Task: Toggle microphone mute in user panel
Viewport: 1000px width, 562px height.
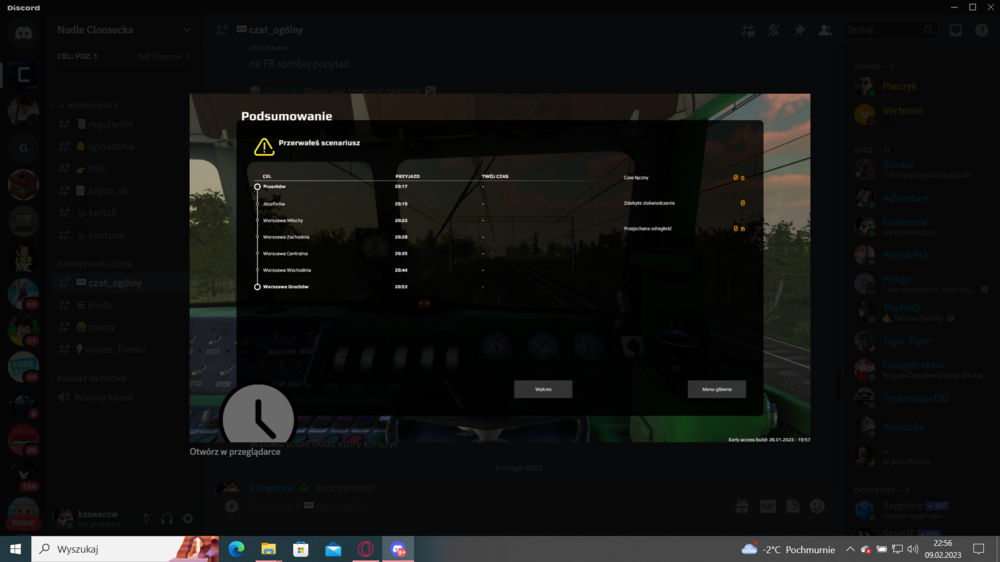Action: [146, 519]
